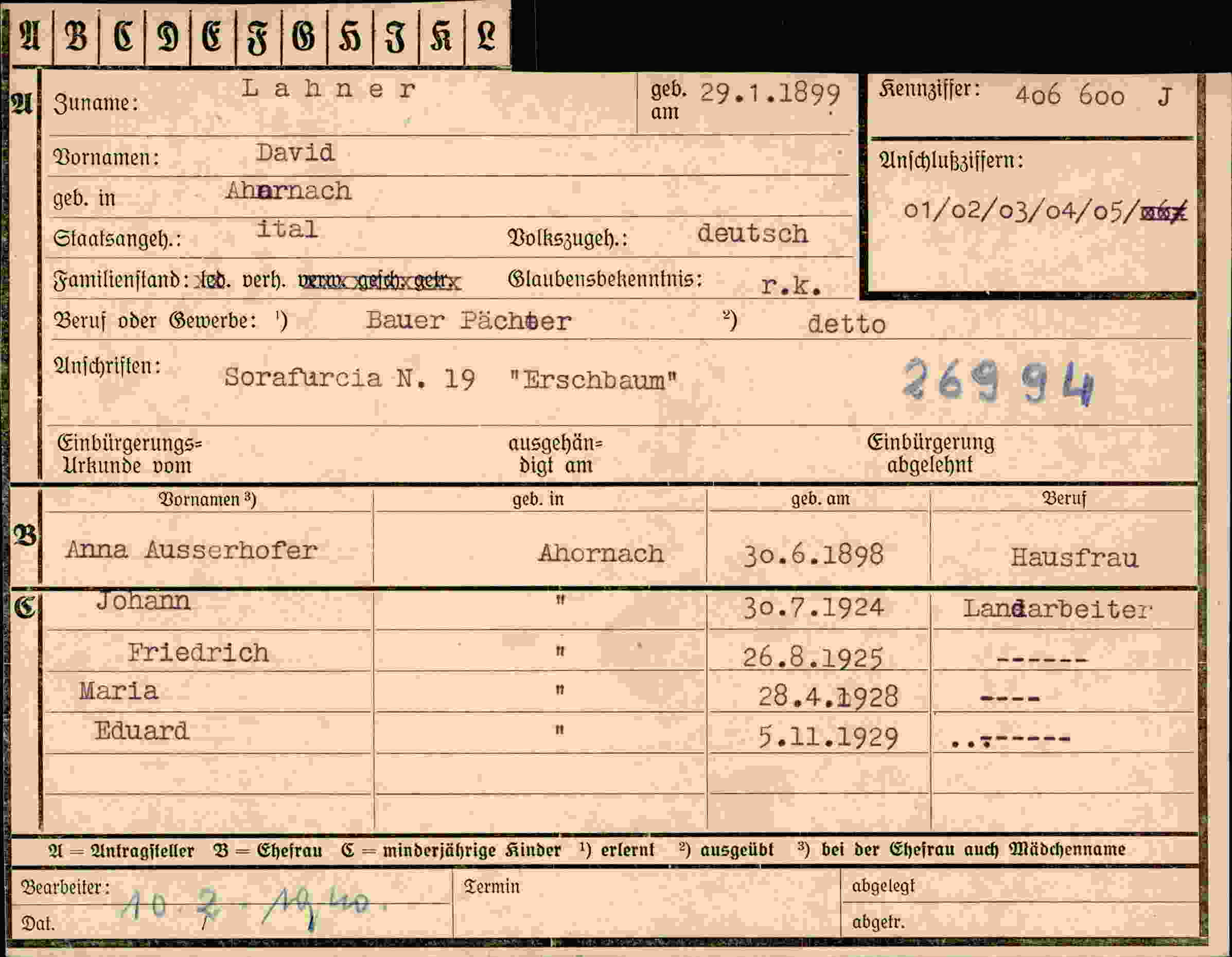Image resolution: width=1232 pixels, height=957 pixels.
Task: Click Johann's birth date 30.7.1924
Action: [x=813, y=609]
